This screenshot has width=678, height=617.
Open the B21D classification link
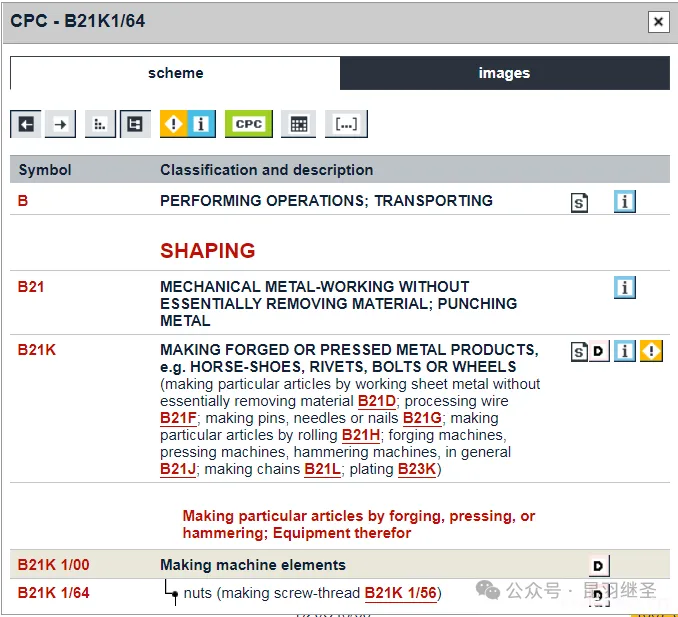click(x=377, y=401)
